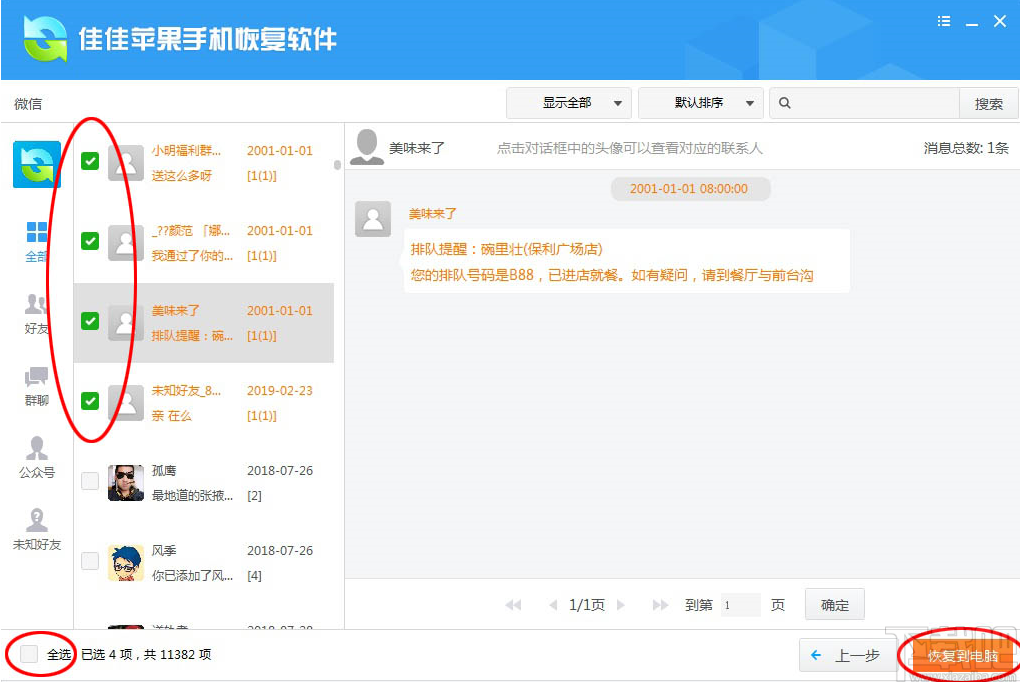1020x682 pixels.
Task: Uncheck the 美味来了 conversation checkbox
Action: (90, 321)
